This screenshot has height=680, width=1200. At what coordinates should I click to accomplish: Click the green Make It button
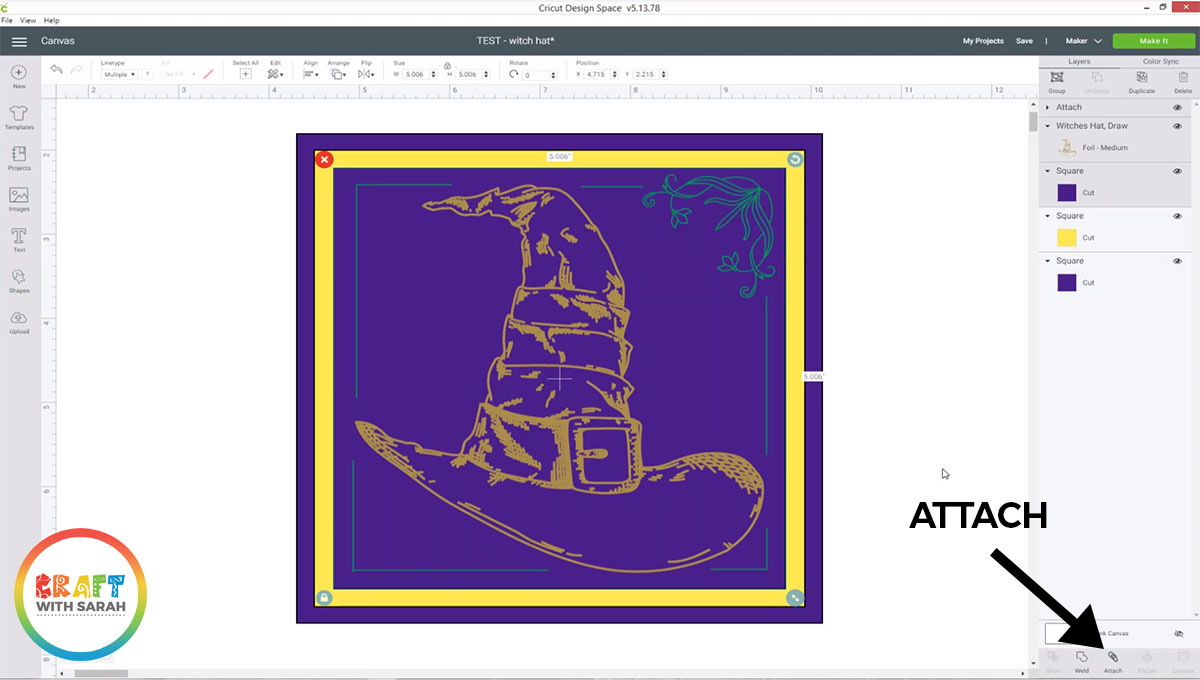pyautogui.click(x=1153, y=41)
